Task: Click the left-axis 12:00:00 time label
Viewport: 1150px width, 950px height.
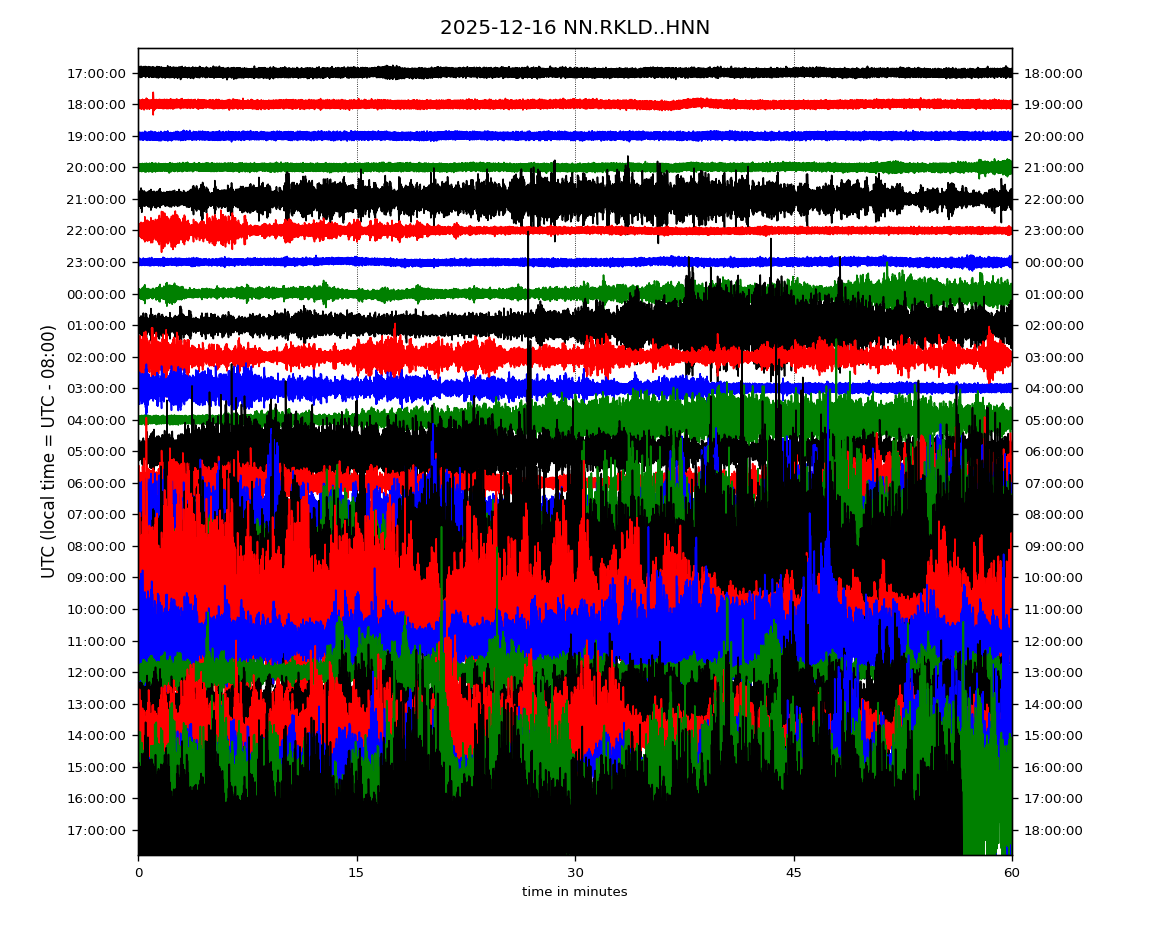Action: [x=96, y=672]
